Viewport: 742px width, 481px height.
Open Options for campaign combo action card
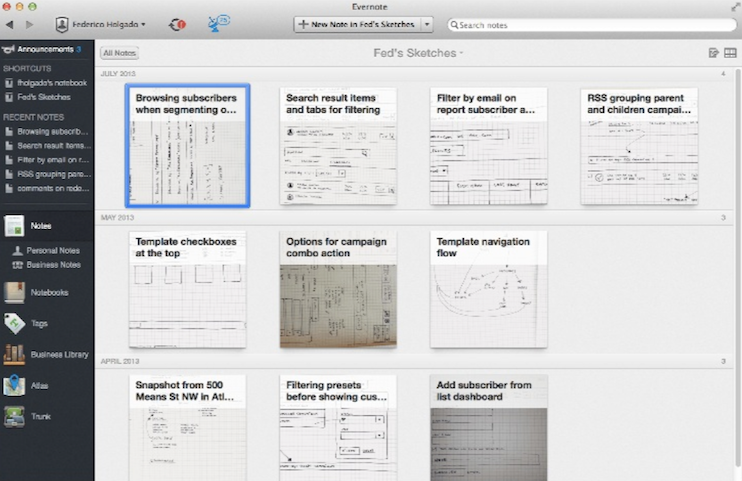[x=338, y=289]
